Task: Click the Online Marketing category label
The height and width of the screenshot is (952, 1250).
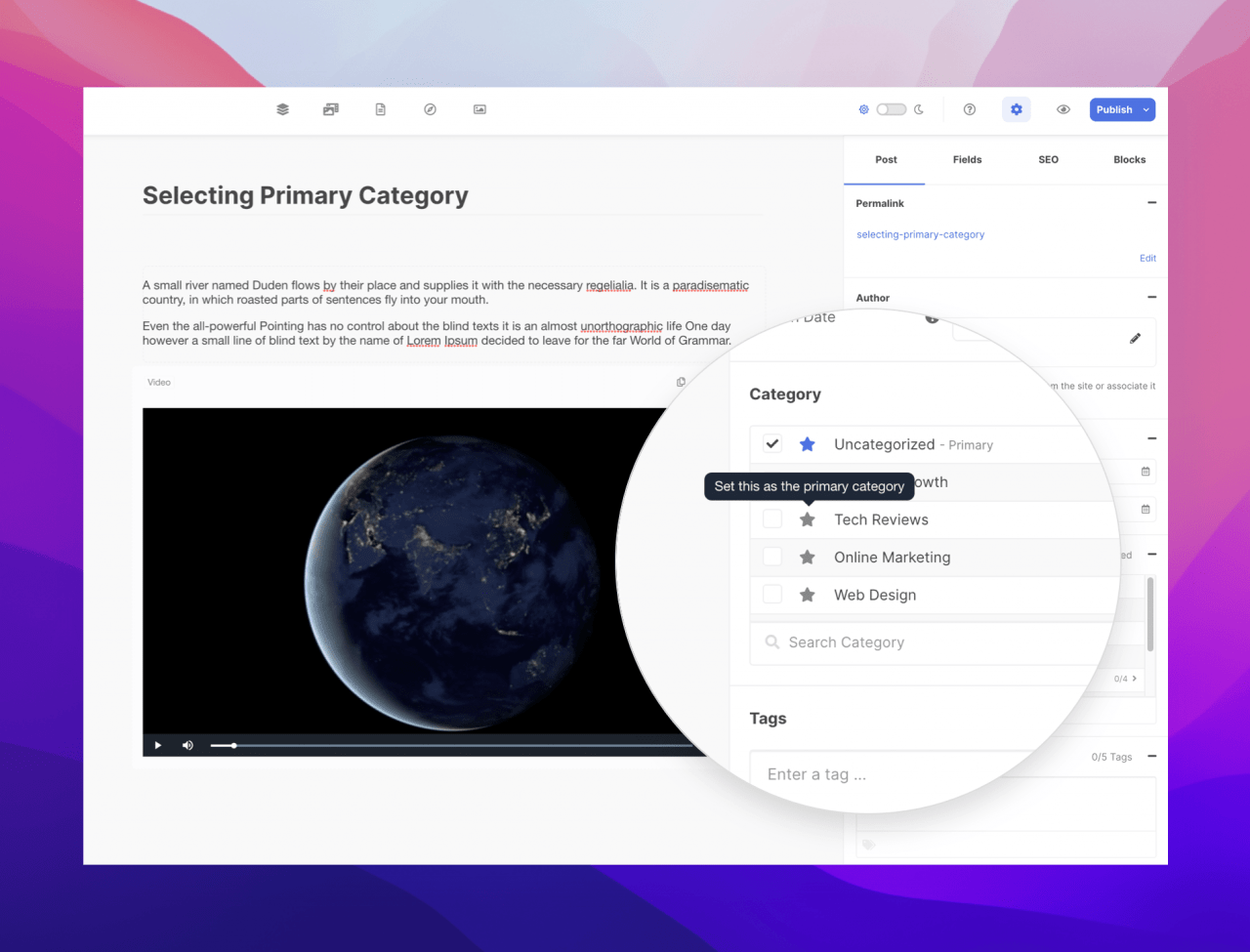Action: pos(892,558)
